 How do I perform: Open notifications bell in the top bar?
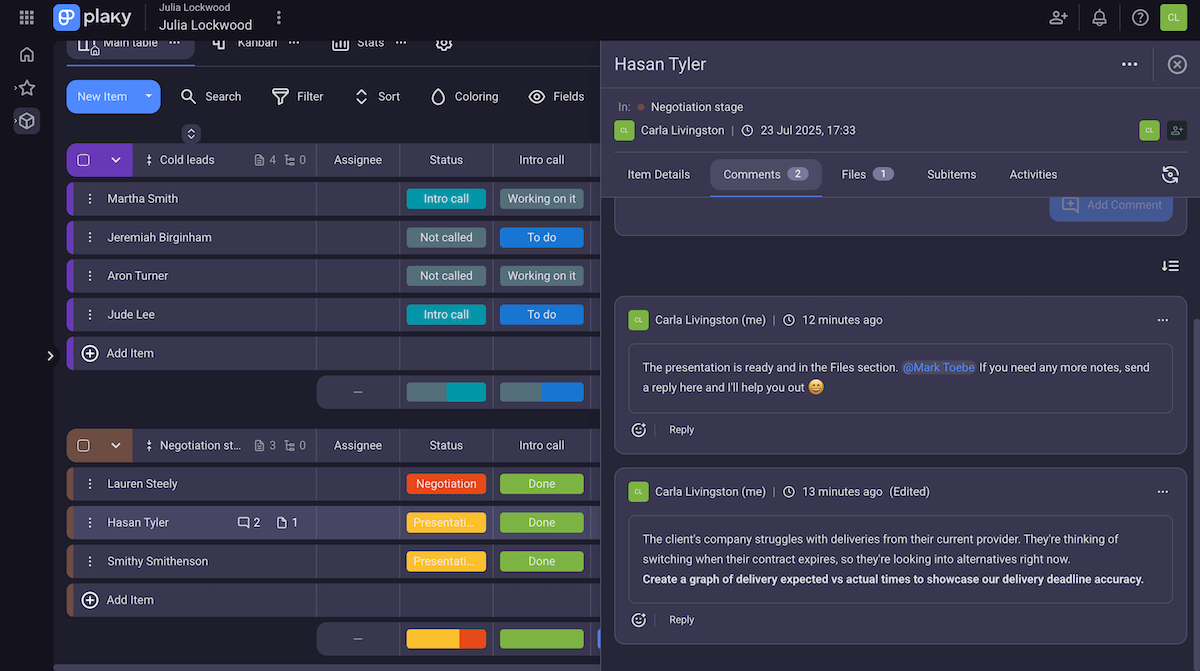1098,17
